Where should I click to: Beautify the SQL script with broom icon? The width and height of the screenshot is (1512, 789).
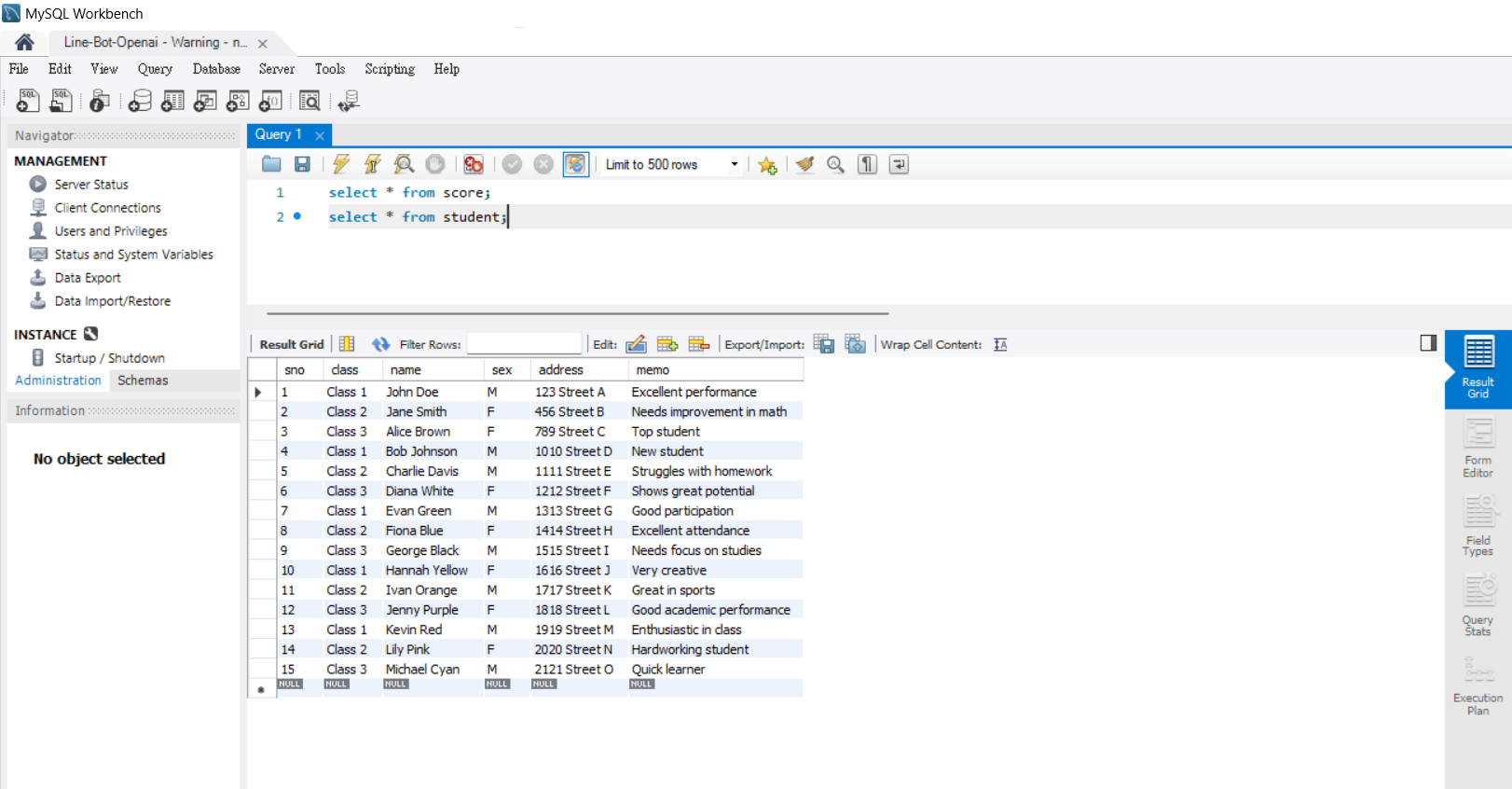point(805,164)
